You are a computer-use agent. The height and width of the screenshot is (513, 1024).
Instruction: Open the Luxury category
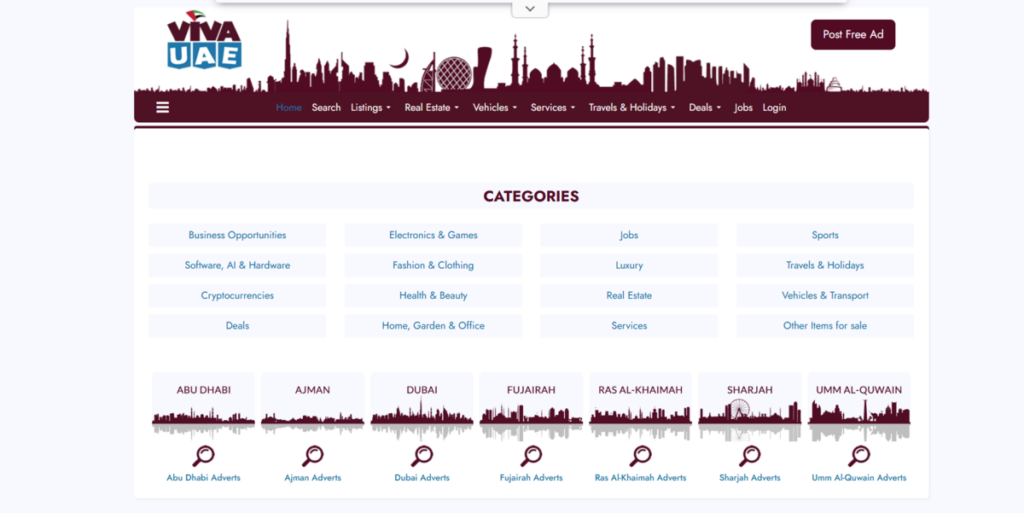coord(629,266)
